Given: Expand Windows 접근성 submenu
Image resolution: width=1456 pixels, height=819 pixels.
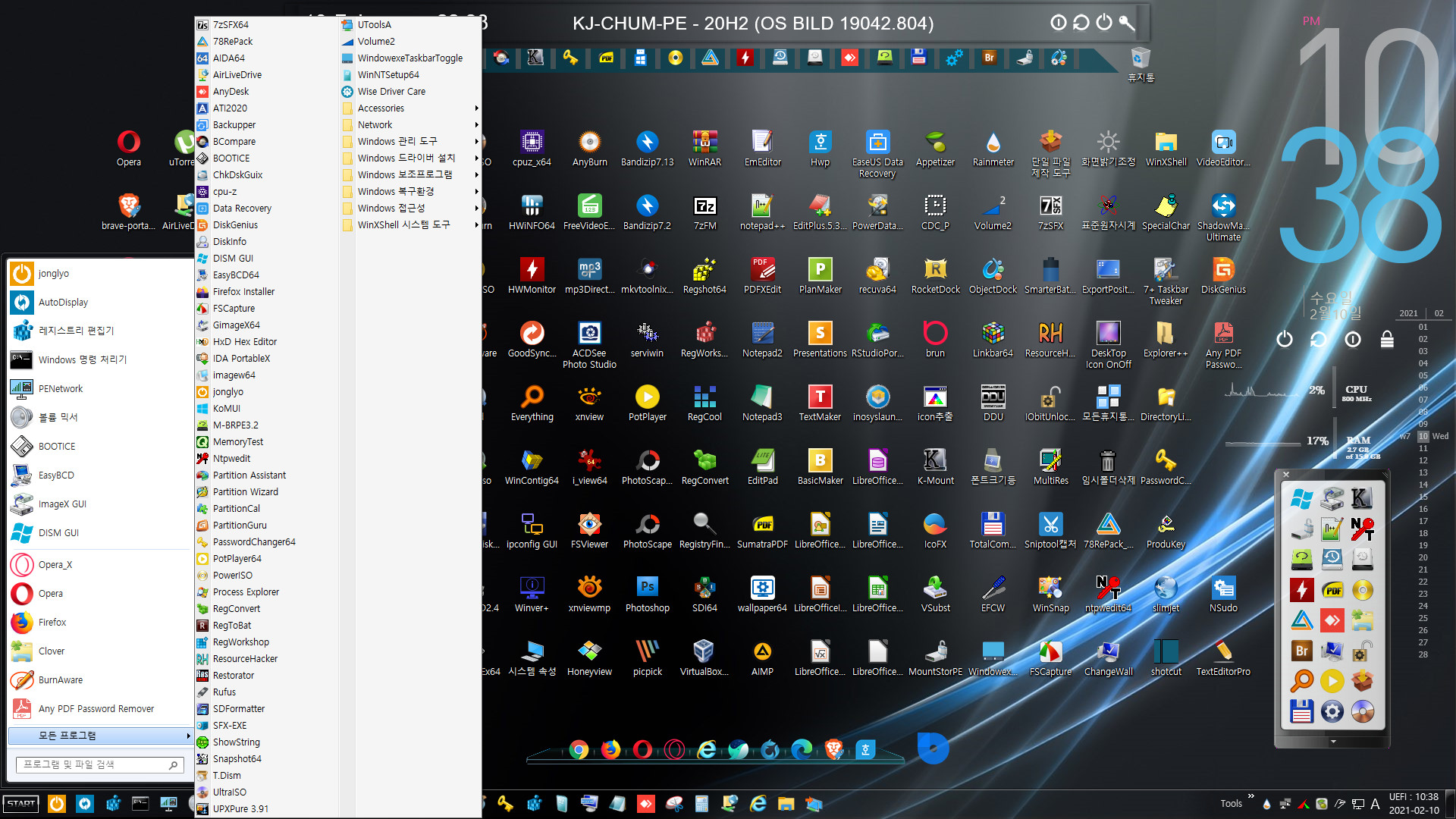Looking at the screenshot, I should [x=410, y=209].
